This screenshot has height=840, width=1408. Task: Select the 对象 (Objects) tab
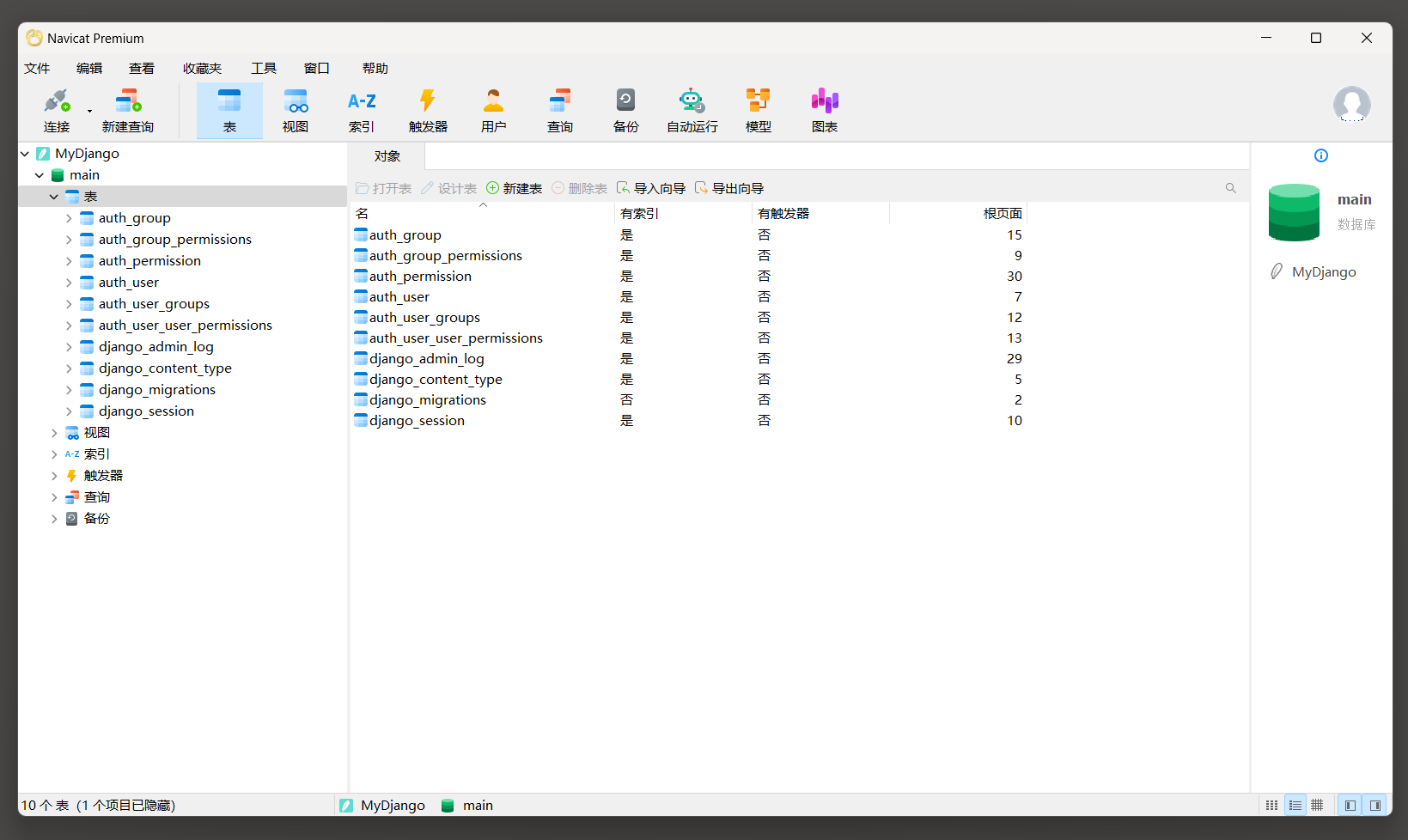click(x=387, y=156)
